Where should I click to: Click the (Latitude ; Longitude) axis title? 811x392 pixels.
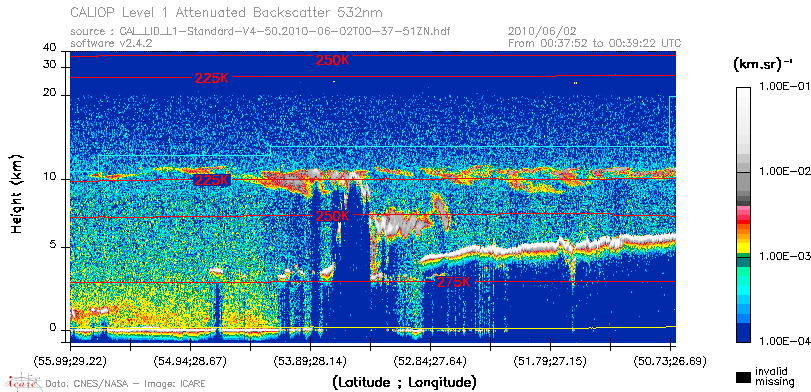(x=404, y=383)
